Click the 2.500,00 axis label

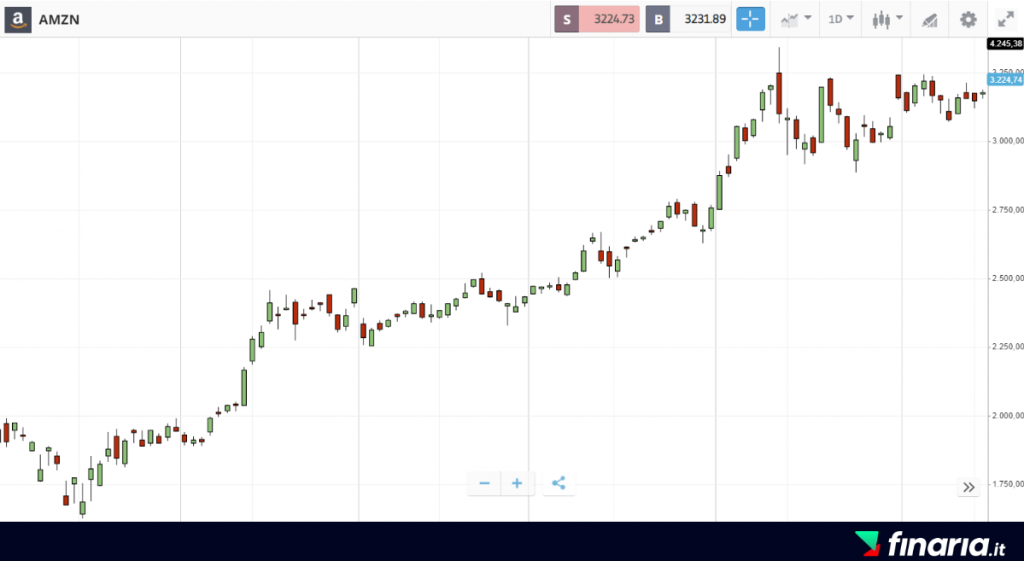(x=1008, y=278)
